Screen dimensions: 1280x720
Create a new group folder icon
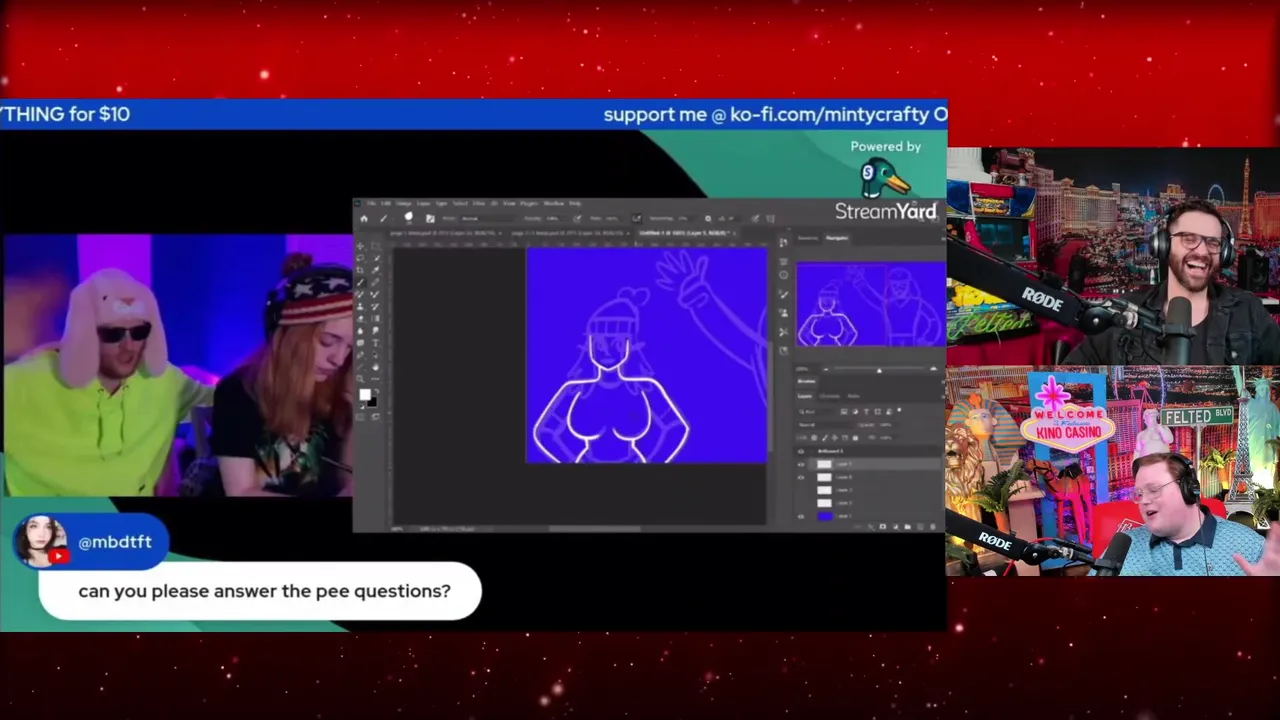(908, 527)
